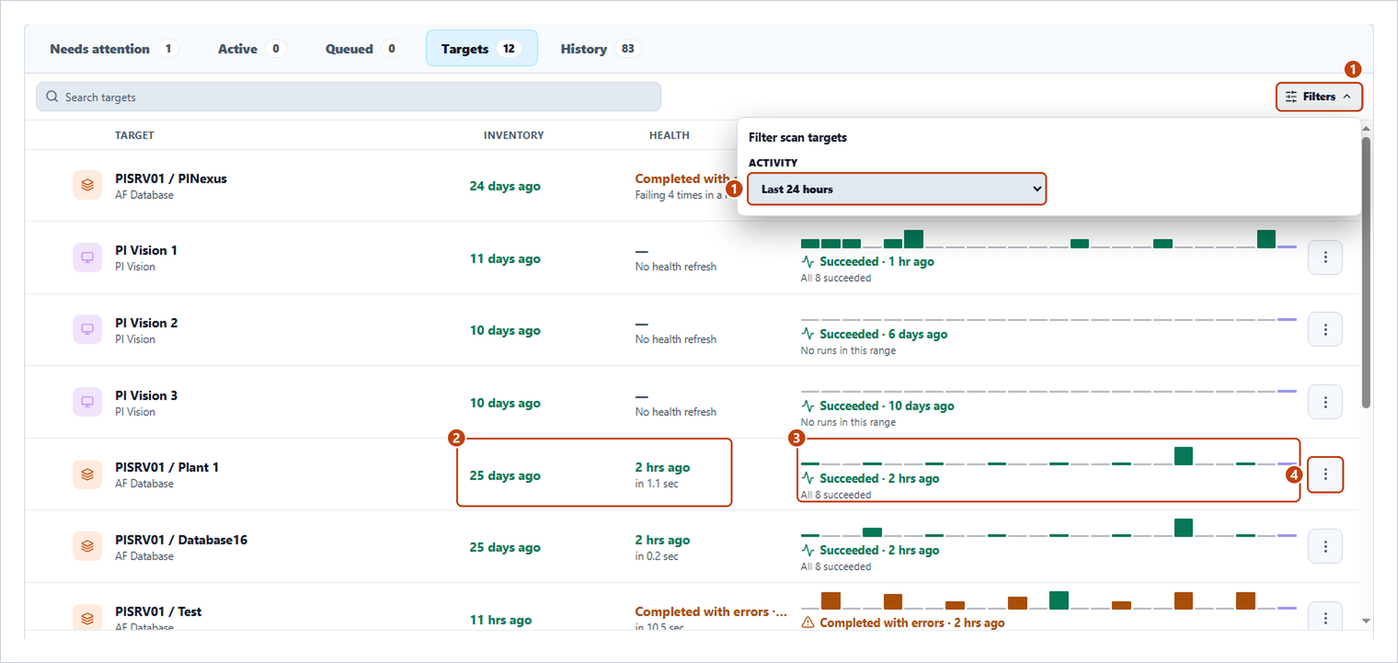Click the PISRV01 / Test database icon

point(87,619)
